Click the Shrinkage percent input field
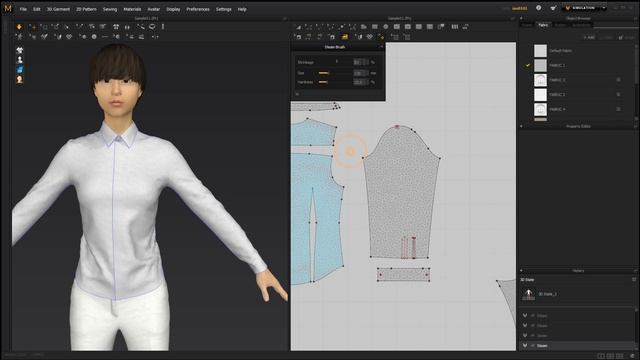This screenshot has height=360, width=640. point(361,62)
